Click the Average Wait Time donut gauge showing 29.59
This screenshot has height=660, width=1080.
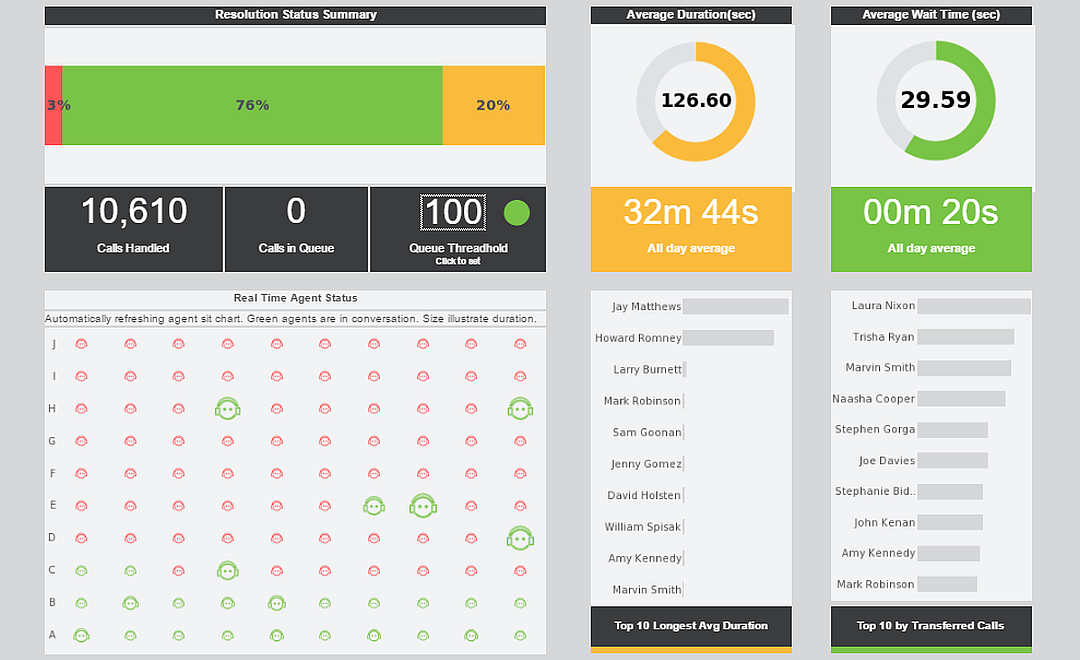[x=935, y=100]
